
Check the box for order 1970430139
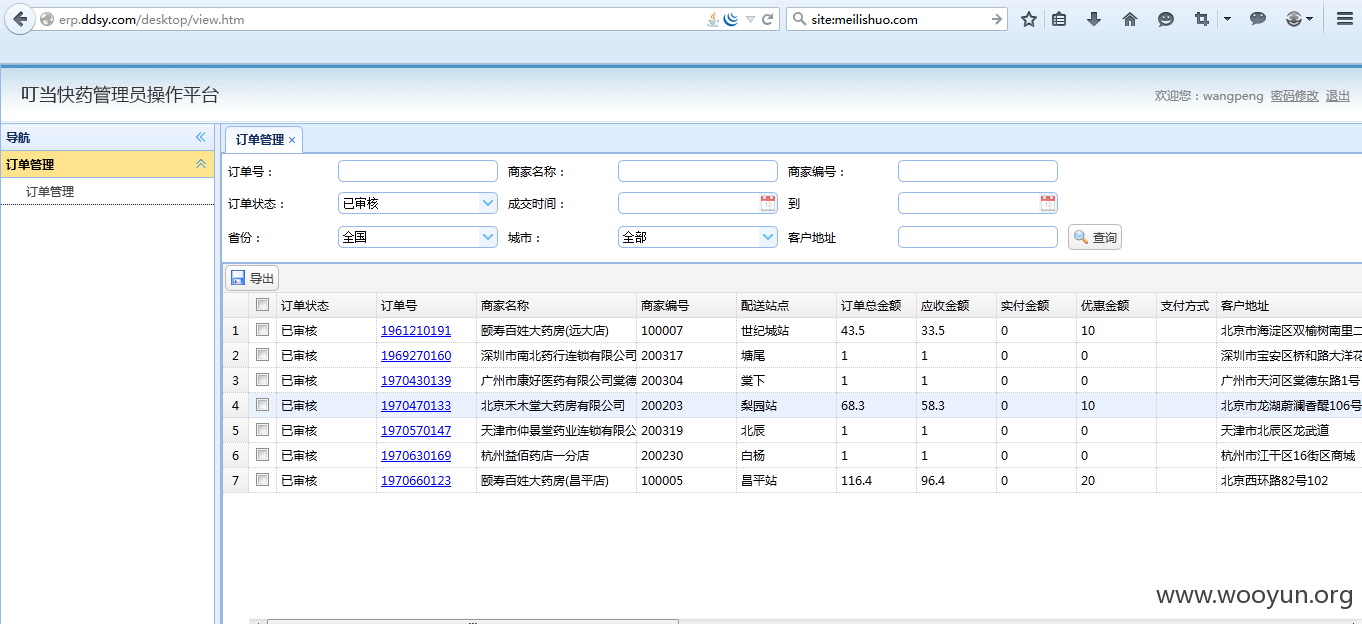[x=262, y=380]
